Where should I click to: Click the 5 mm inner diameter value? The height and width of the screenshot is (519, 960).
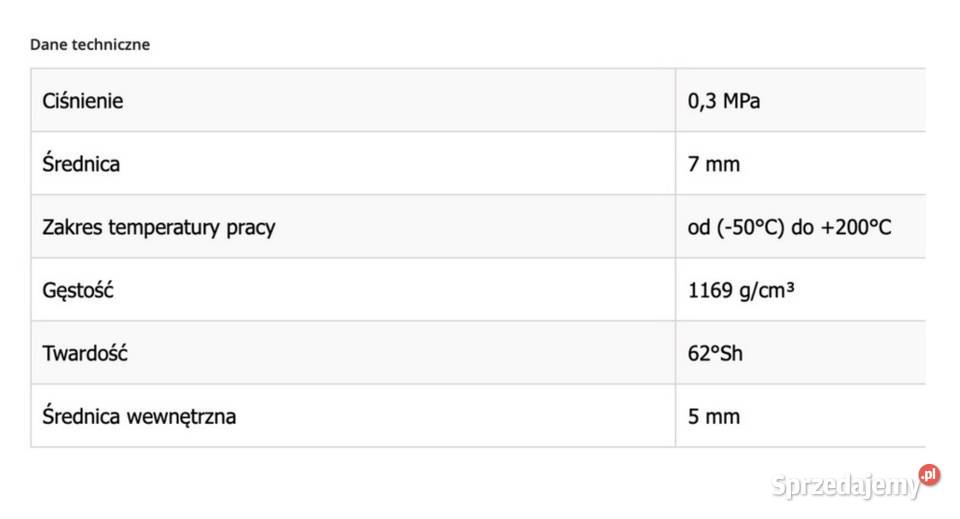coord(714,416)
